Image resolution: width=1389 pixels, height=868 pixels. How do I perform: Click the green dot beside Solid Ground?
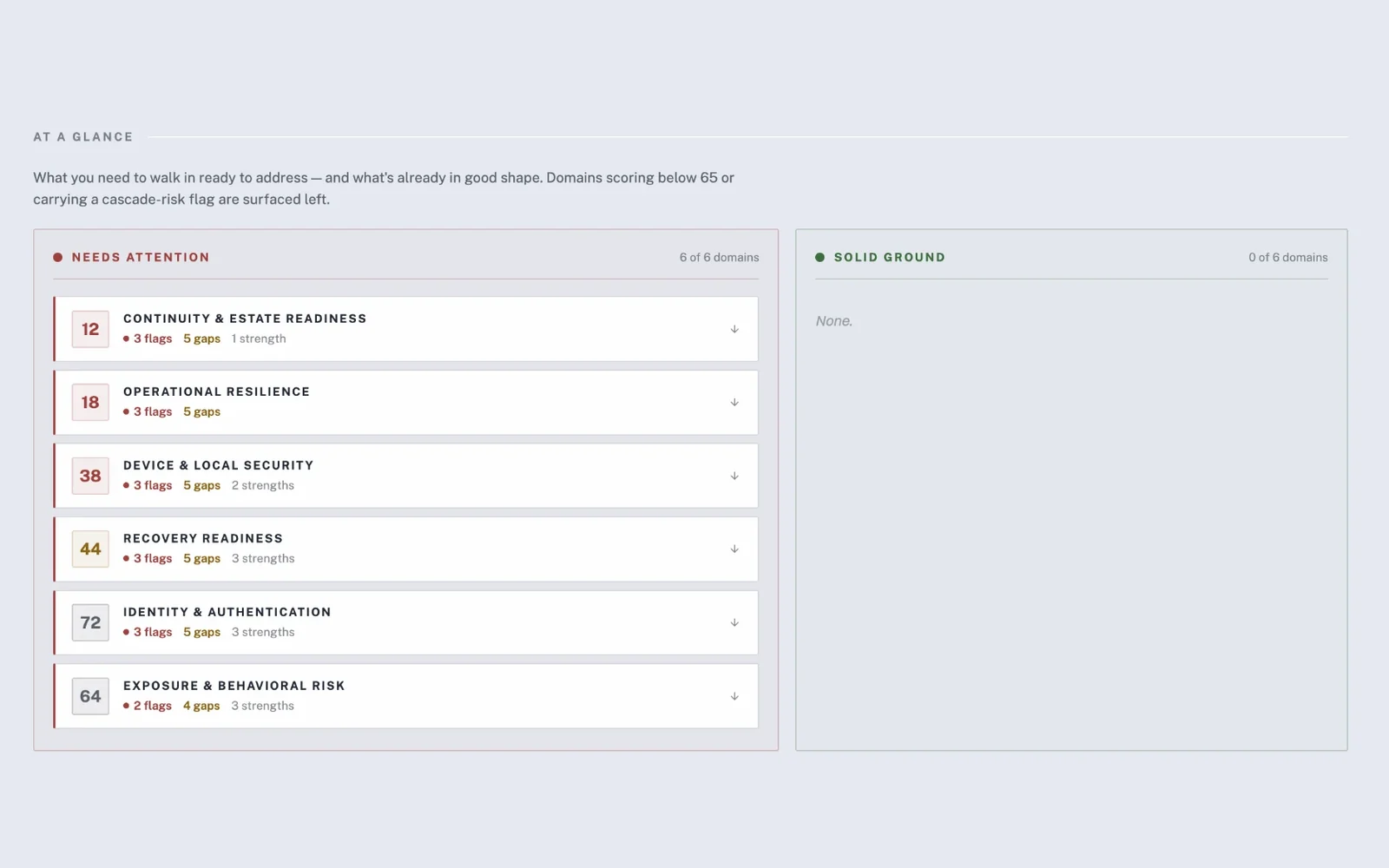820,258
